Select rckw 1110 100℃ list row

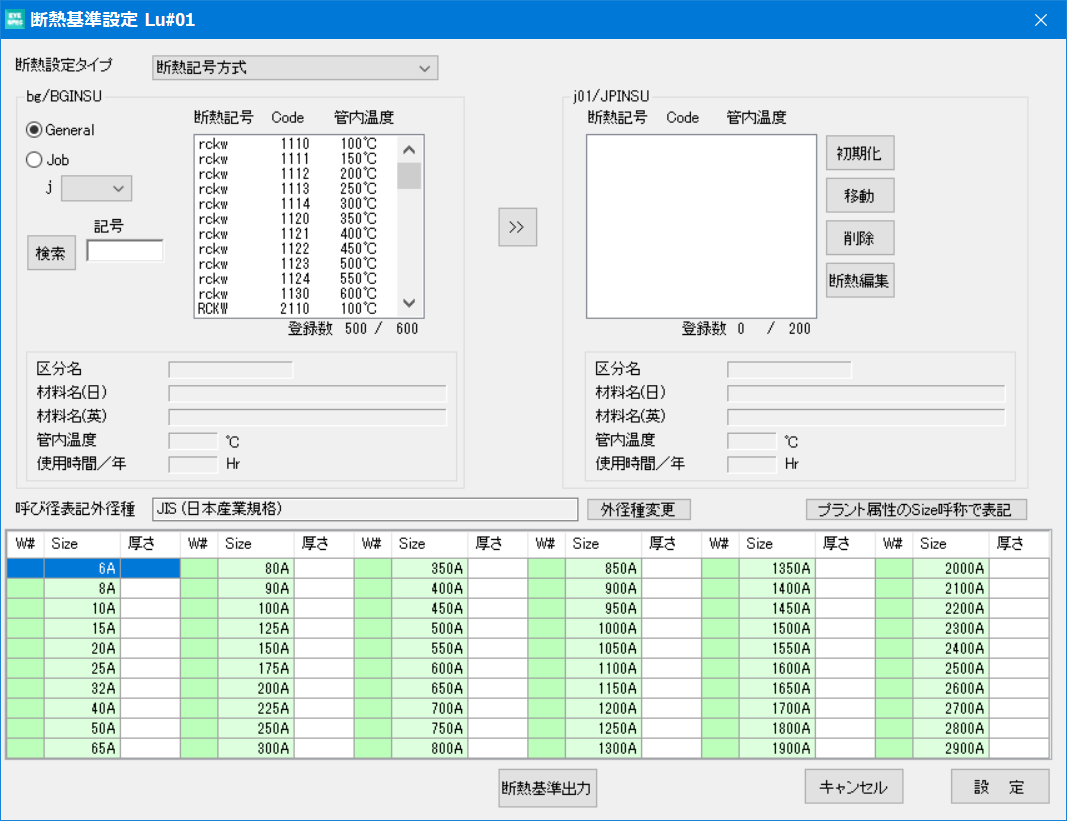(296, 144)
